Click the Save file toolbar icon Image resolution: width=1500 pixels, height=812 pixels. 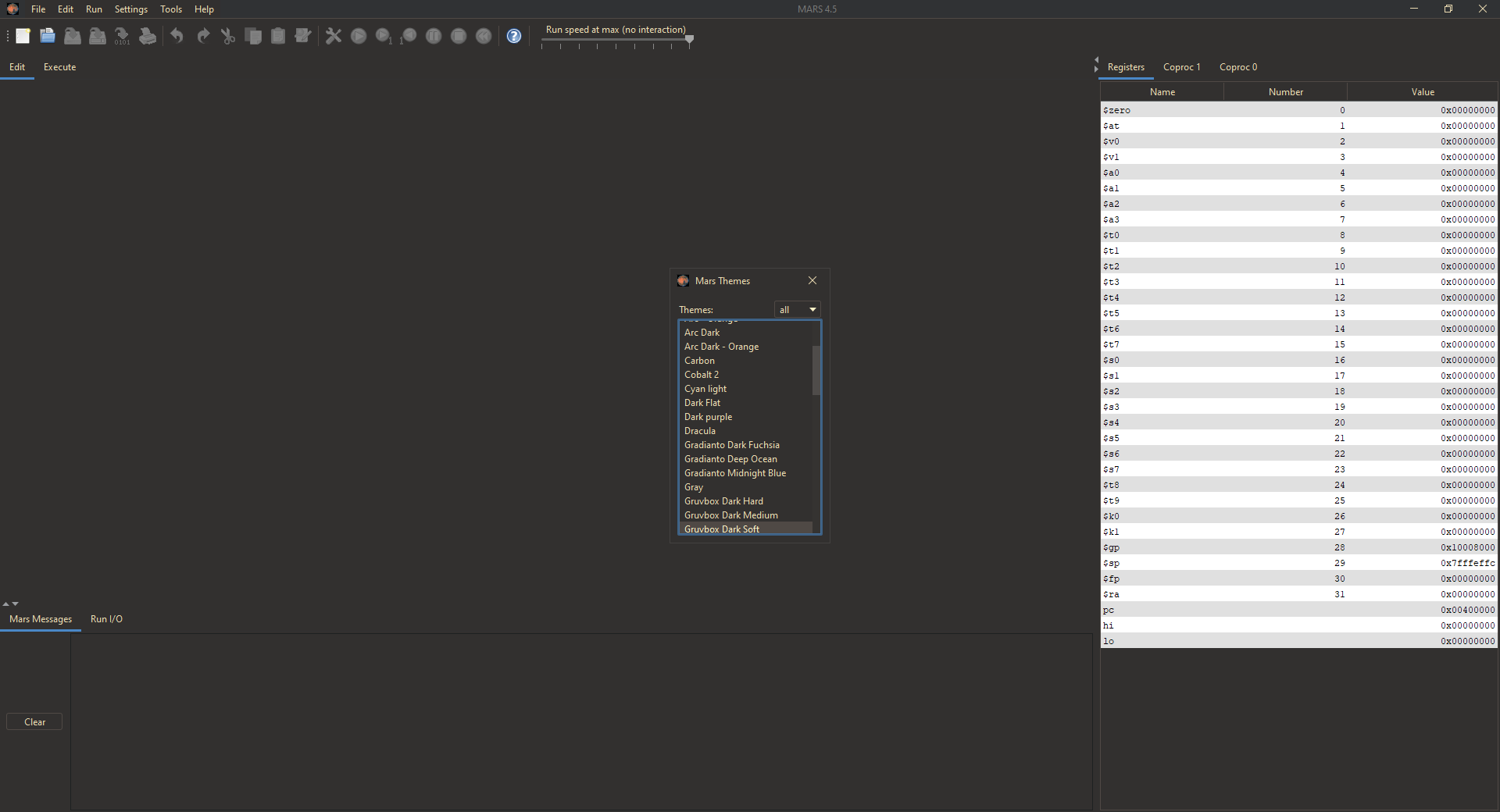[73, 36]
